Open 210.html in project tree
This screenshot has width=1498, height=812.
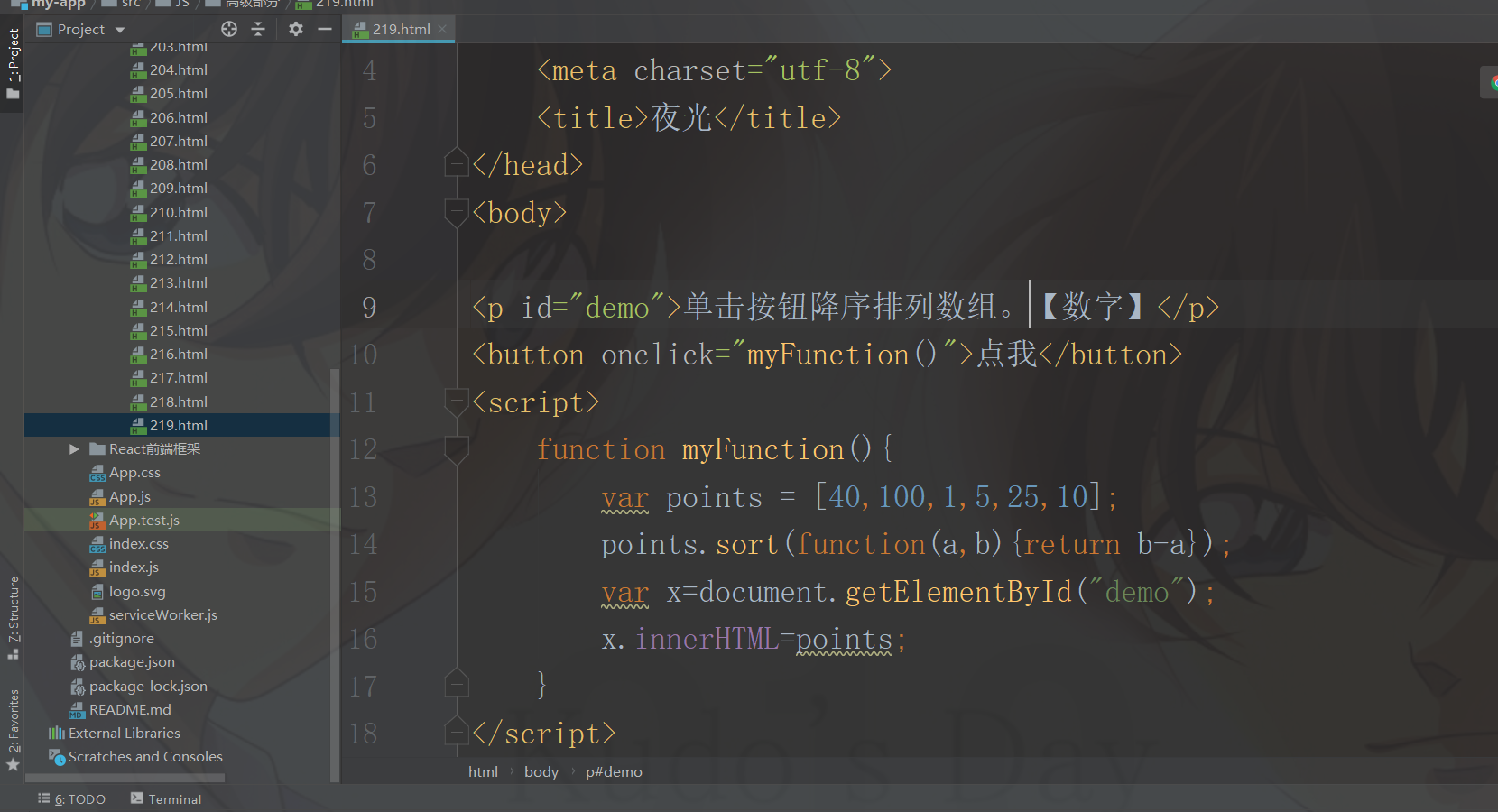pos(170,212)
